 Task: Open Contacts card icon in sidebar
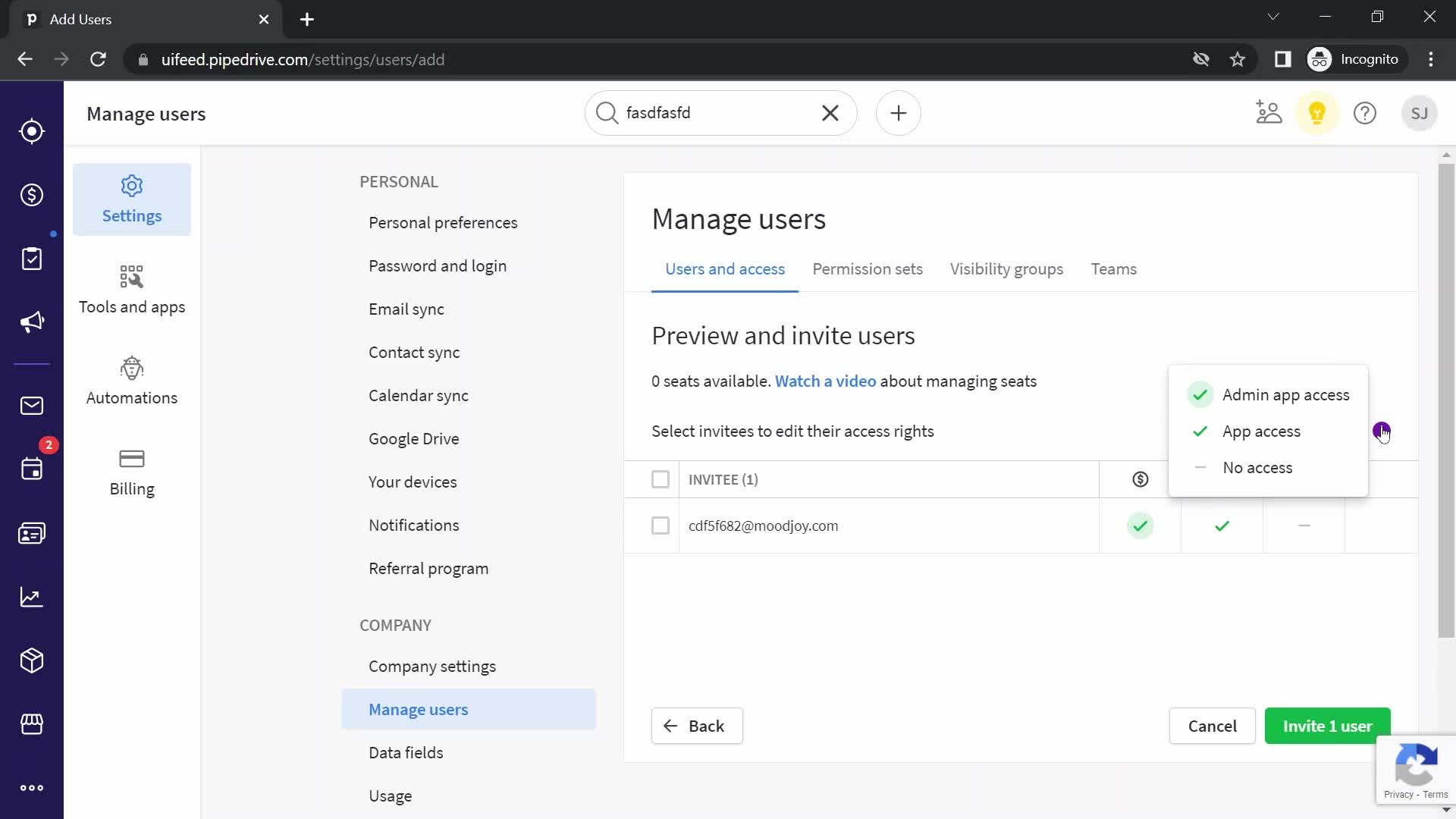coord(32,533)
